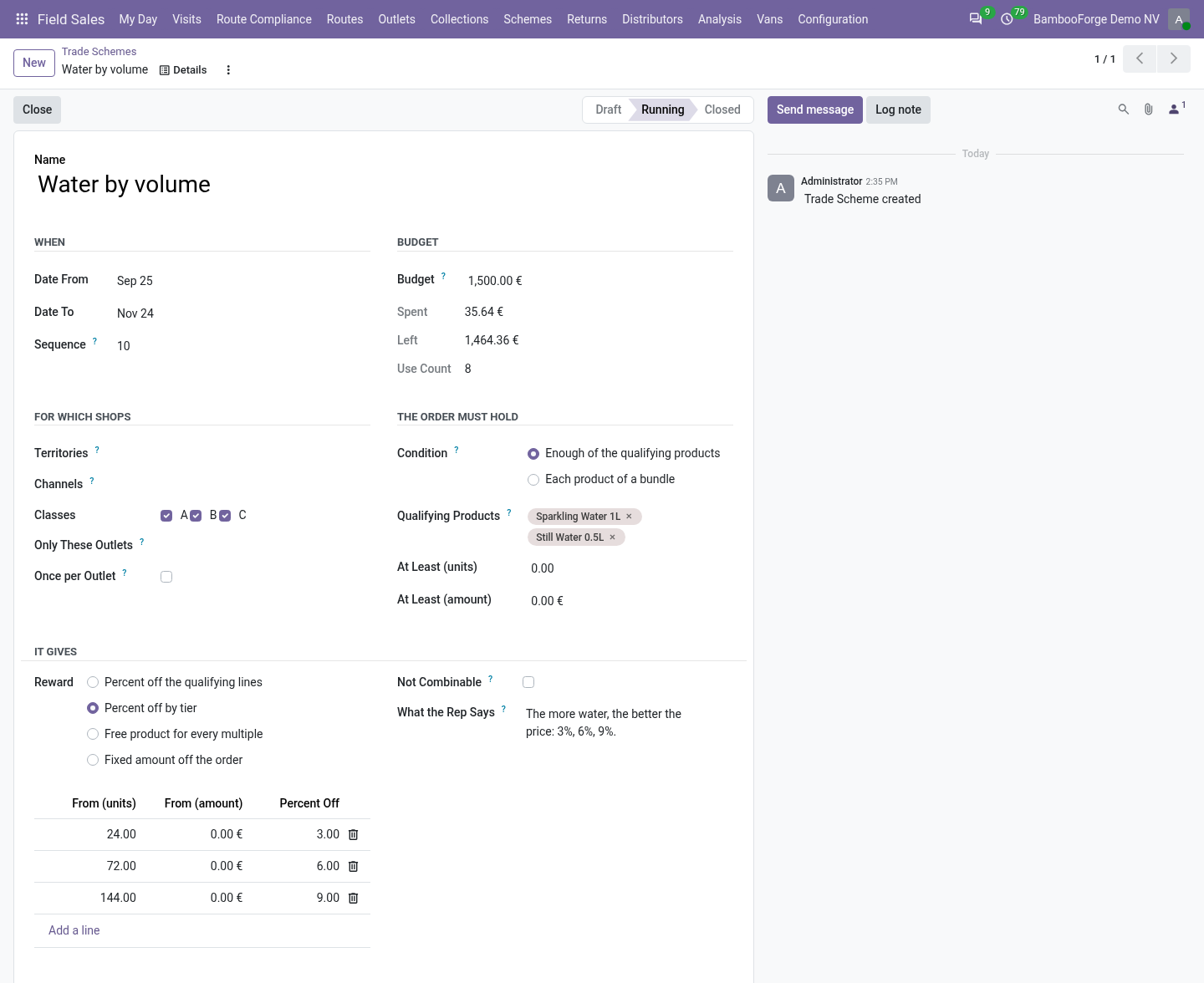This screenshot has width=1204, height=983.
Task: Open the Configuration menu
Action: coord(833,19)
